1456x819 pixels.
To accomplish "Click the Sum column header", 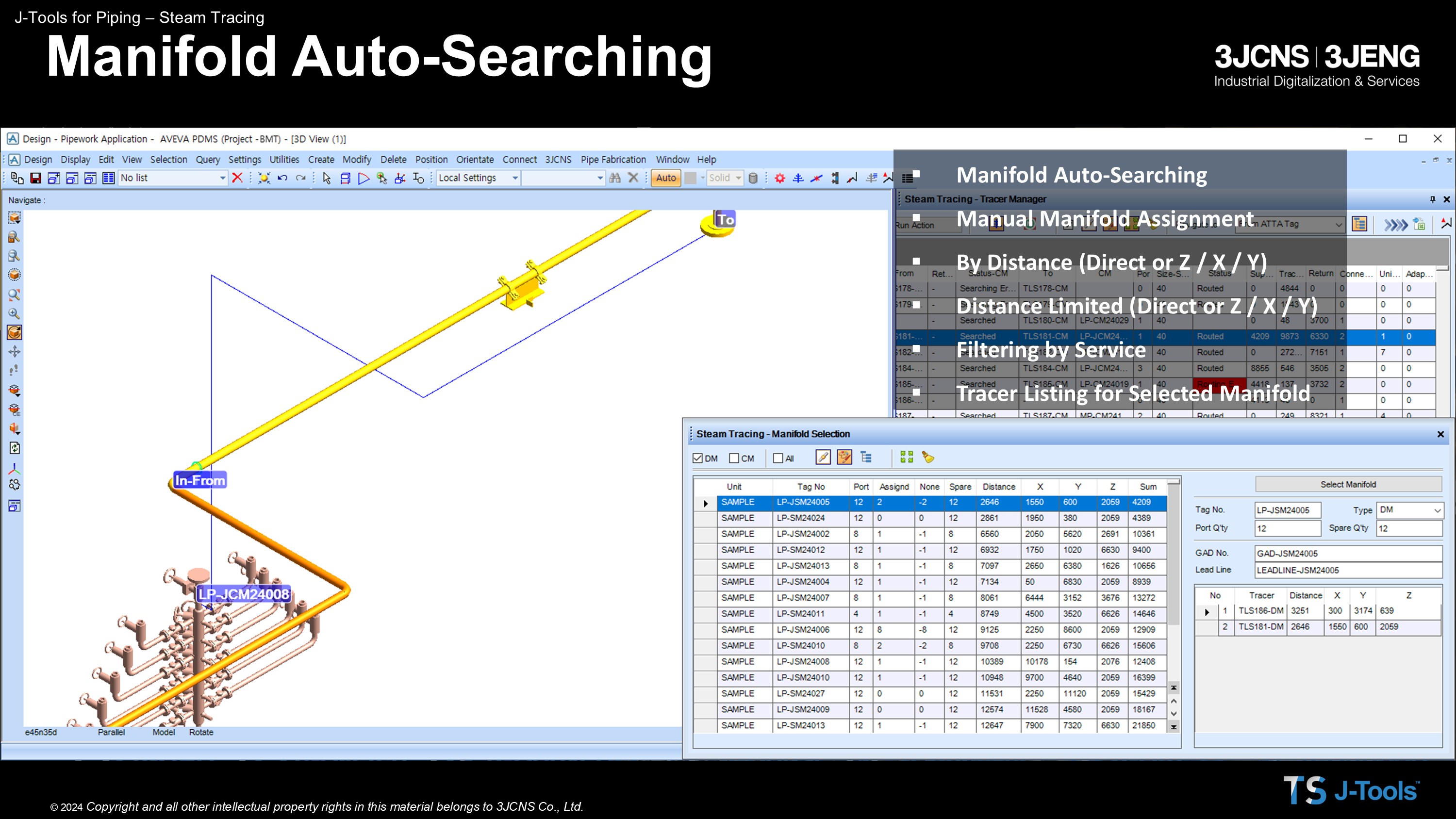I will coord(1148,487).
